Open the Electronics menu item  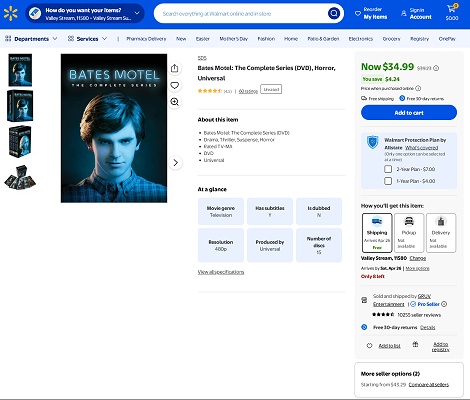[361, 39]
